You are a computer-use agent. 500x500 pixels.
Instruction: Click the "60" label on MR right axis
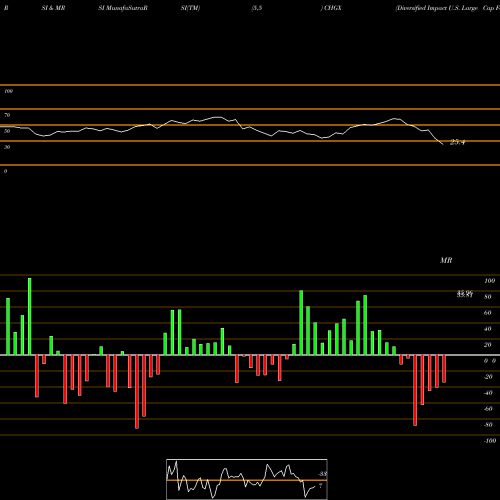(x=488, y=313)
